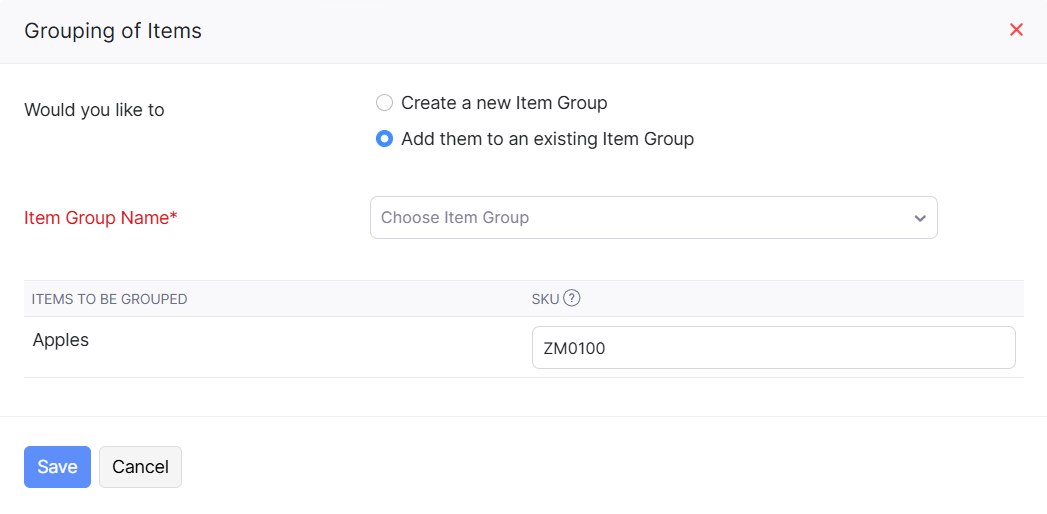The width and height of the screenshot is (1047, 514).
Task: Click the "Add them to an existing Item Group" text
Action: tap(547, 139)
